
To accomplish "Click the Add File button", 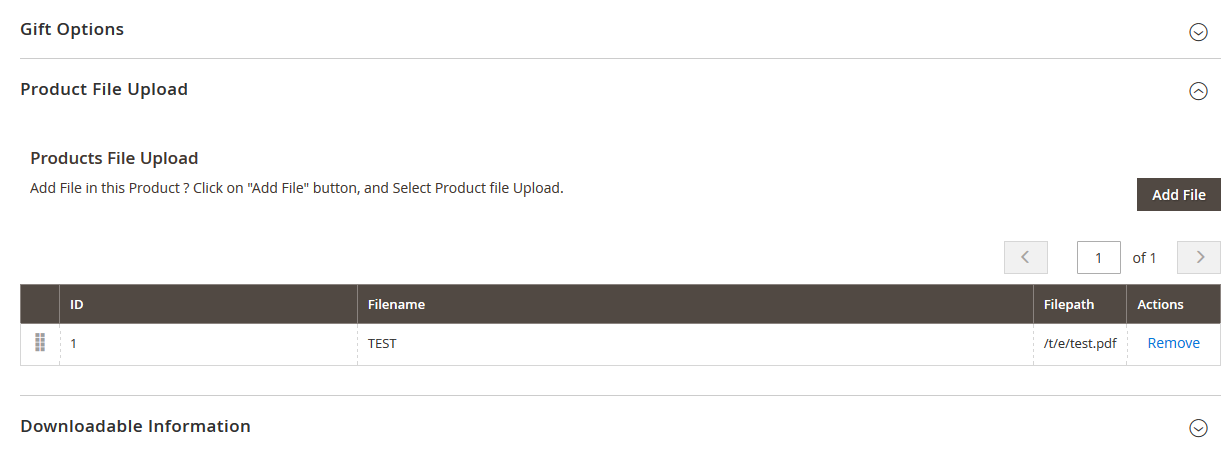I will point(1178,195).
